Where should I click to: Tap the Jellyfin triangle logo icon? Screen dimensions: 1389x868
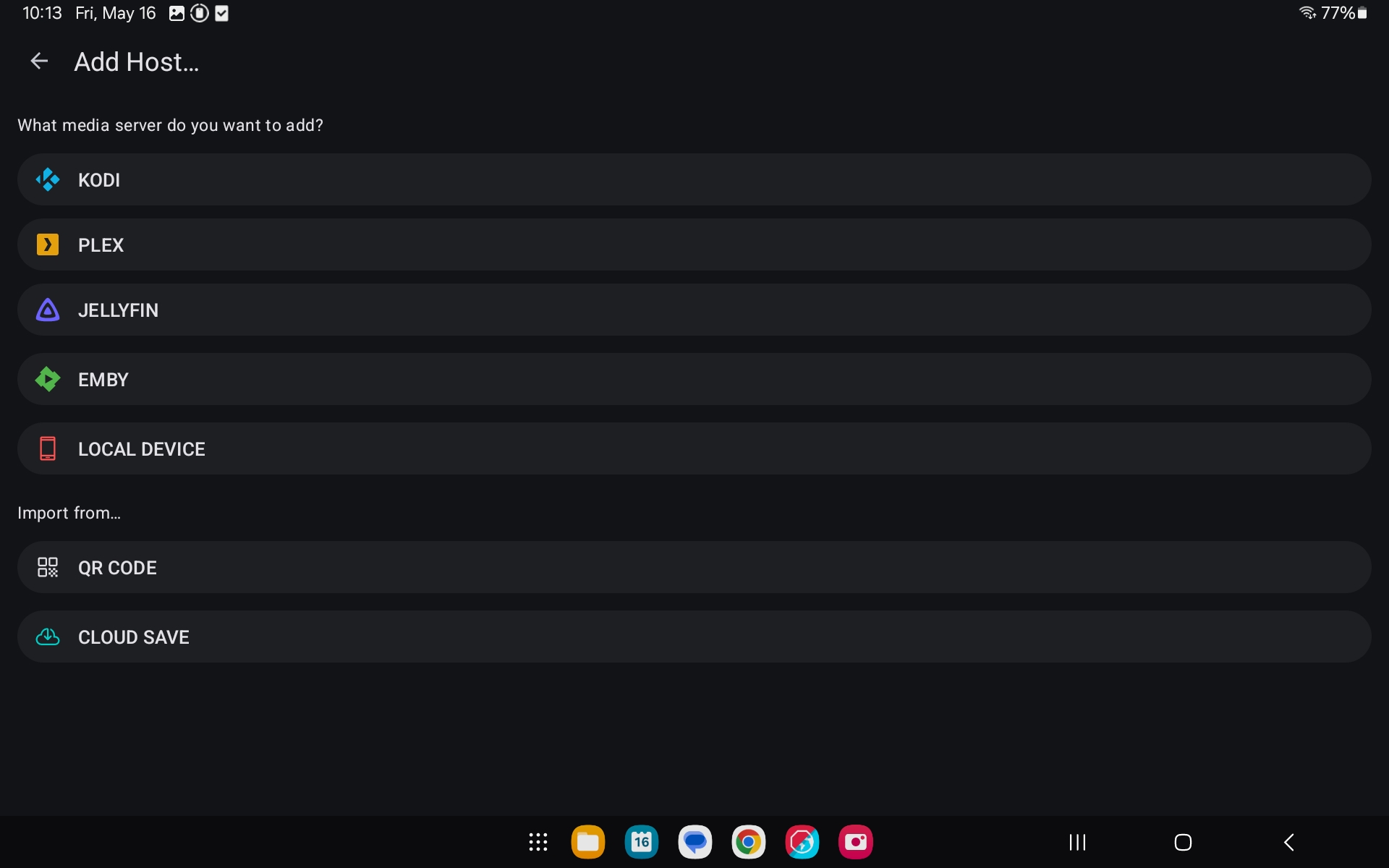[x=48, y=310]
